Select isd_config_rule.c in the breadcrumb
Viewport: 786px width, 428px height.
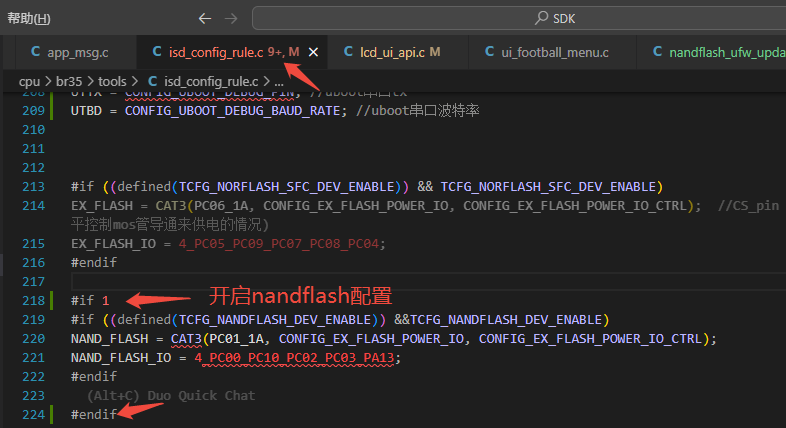[211, 81]
